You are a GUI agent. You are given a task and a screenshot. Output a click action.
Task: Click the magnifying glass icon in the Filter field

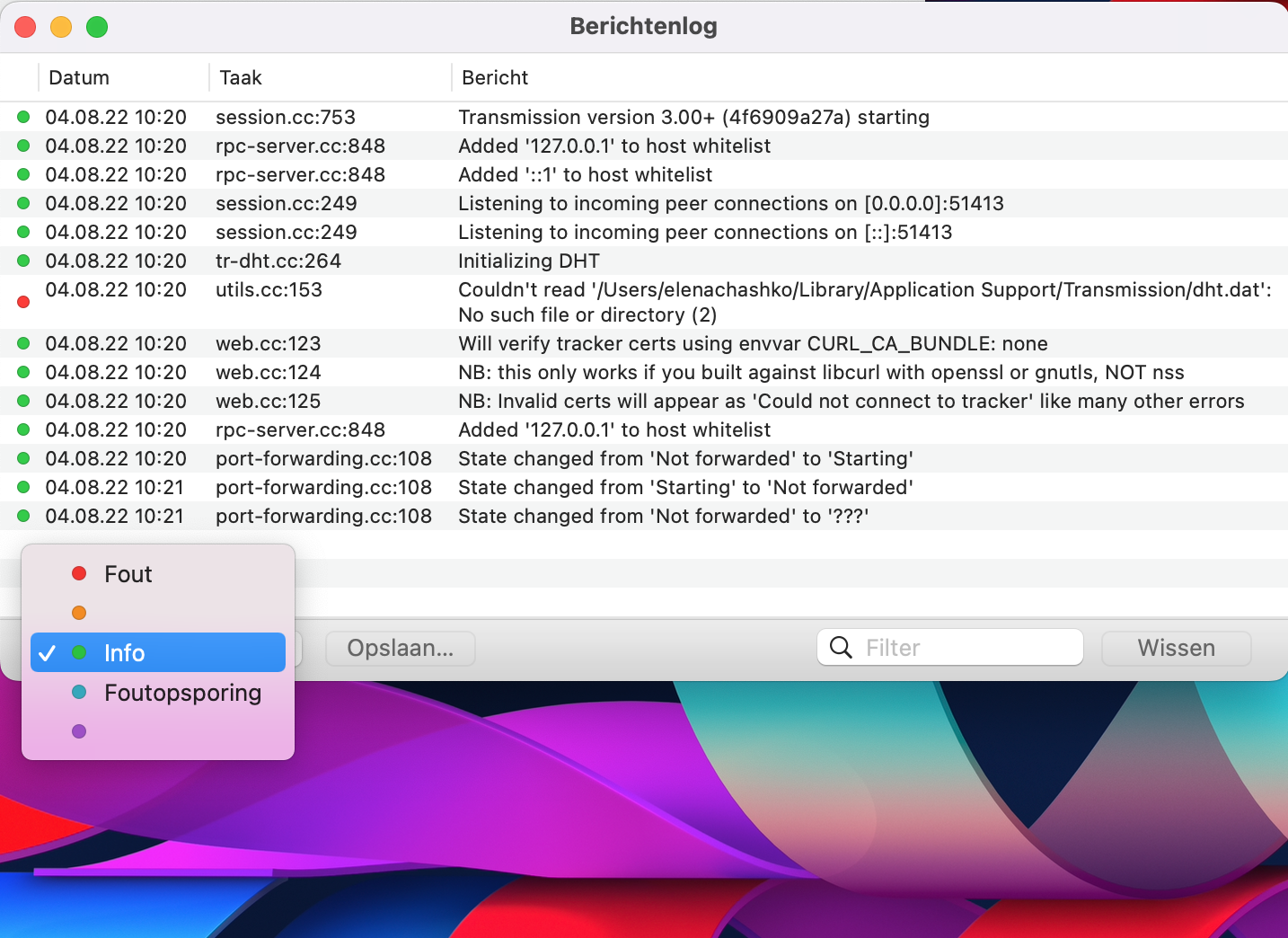click(x=841, y=647)
